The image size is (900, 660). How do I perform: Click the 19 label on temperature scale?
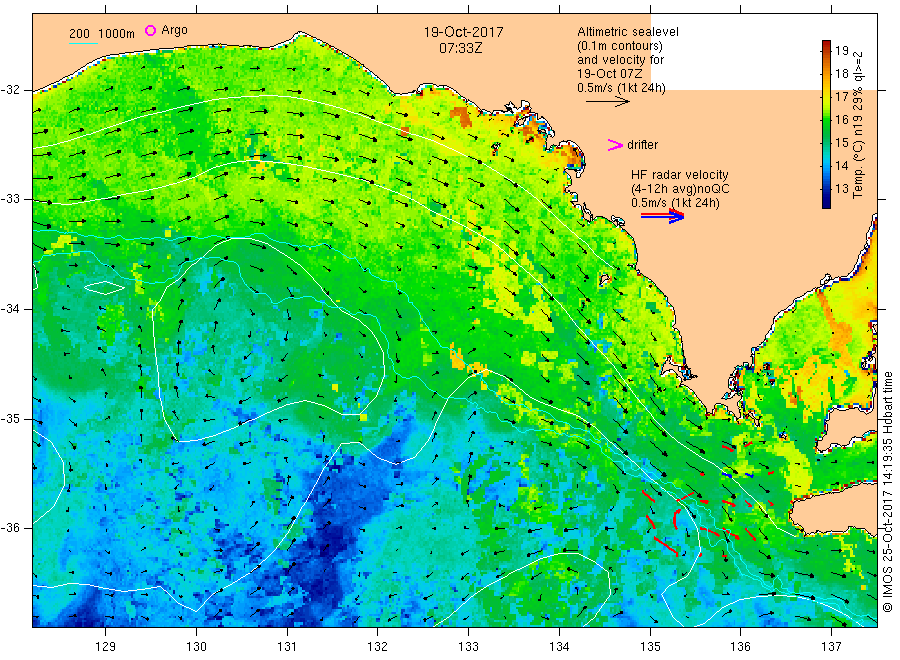coord(841,51)
